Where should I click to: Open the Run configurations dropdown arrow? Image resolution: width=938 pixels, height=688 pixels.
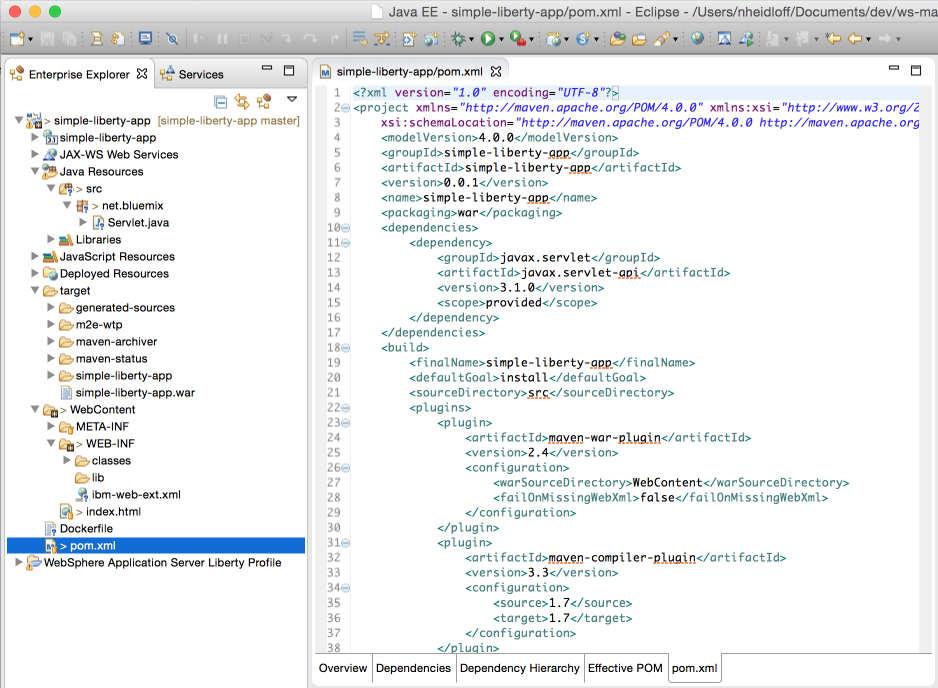tap(501, 39)
